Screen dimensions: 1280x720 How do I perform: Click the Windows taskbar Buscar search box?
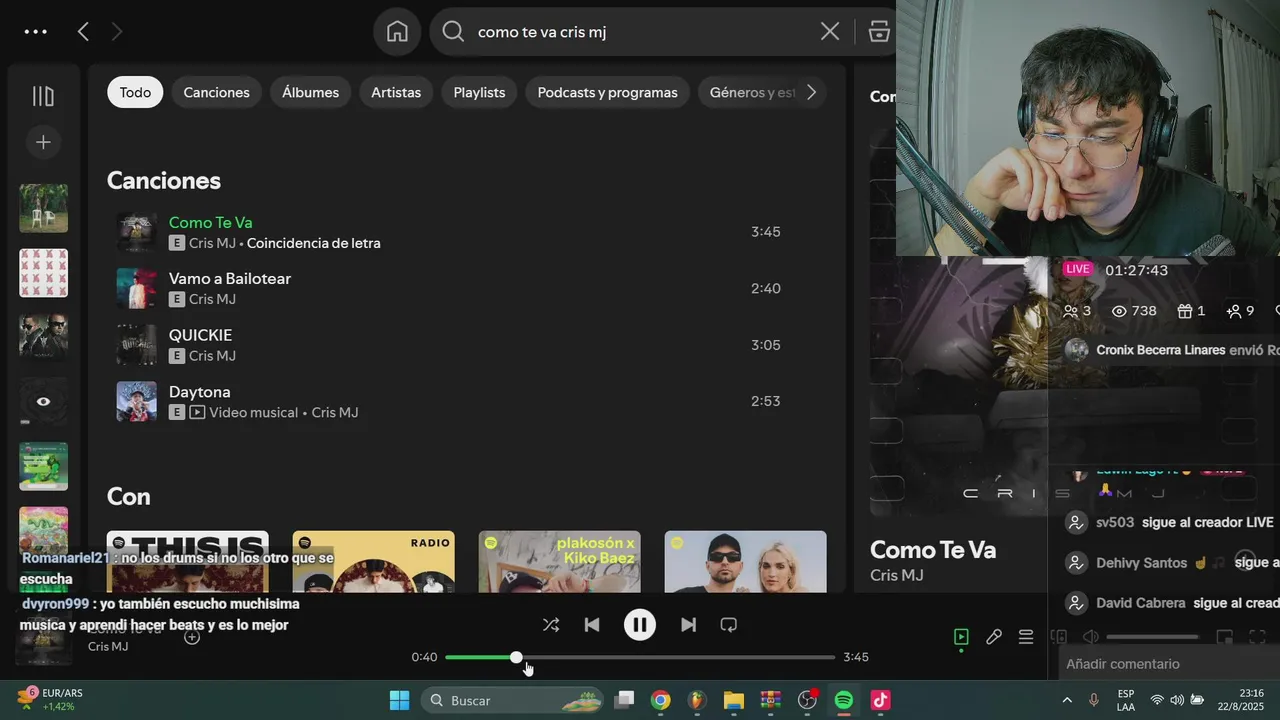pyautogui.click(x=513, y=700)
